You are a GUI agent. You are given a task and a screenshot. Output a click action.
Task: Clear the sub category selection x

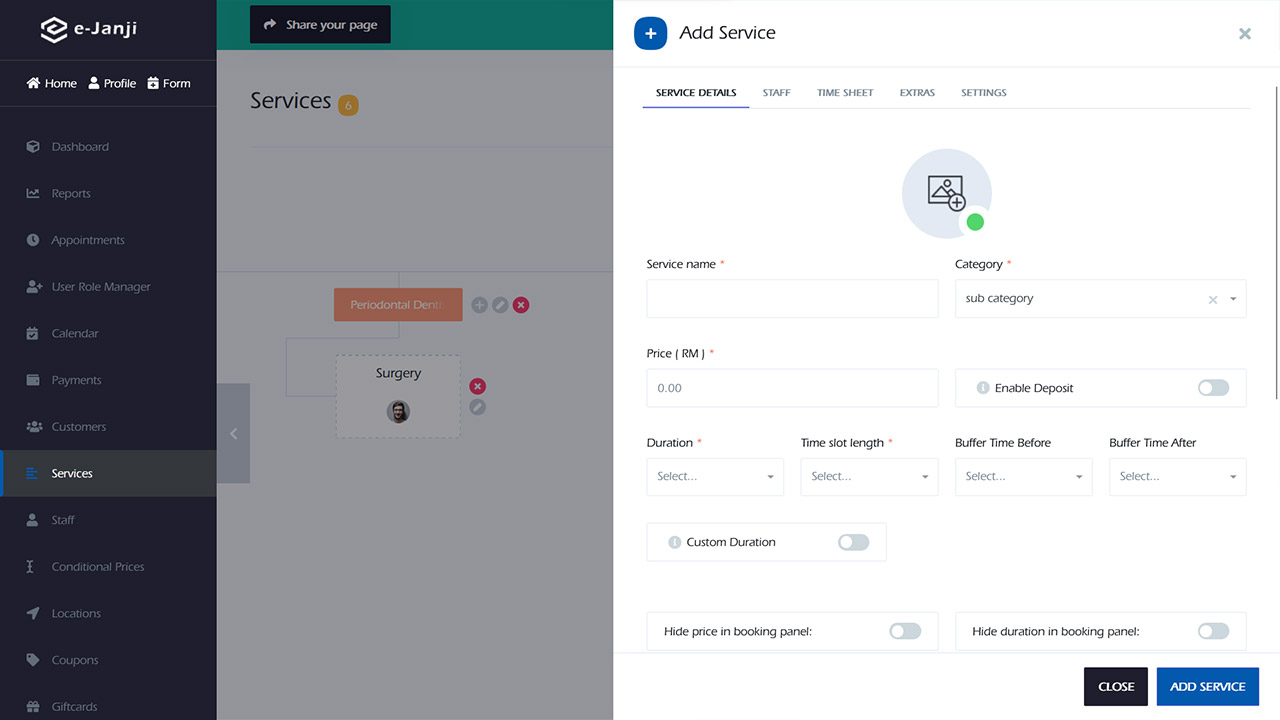coord(1213,299)
